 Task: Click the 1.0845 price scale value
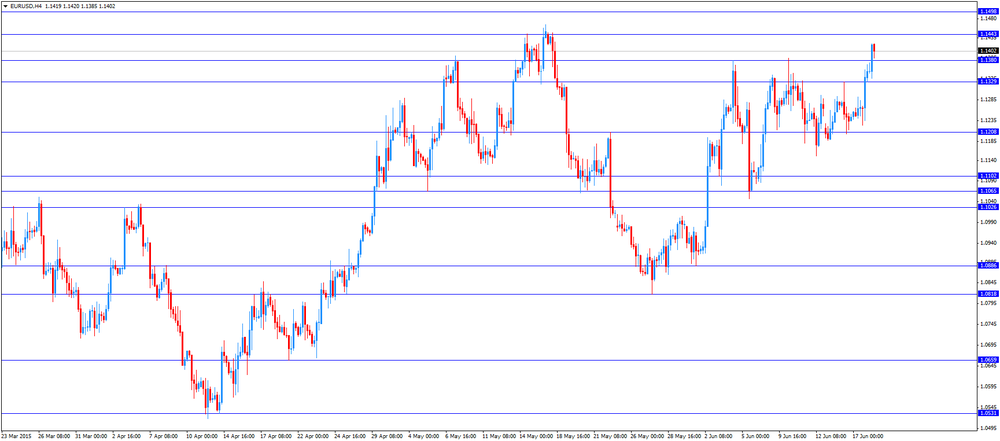click(987, 282)
